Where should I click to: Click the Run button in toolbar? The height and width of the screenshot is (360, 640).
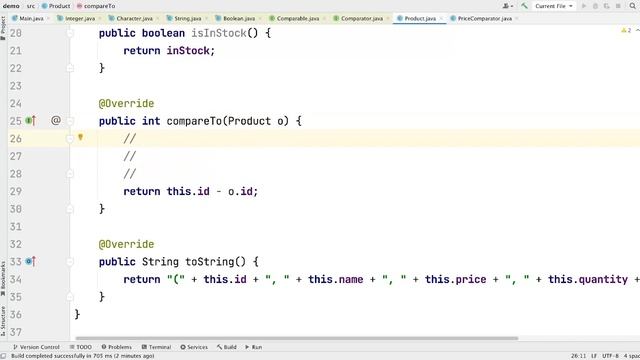click(584, 6)
